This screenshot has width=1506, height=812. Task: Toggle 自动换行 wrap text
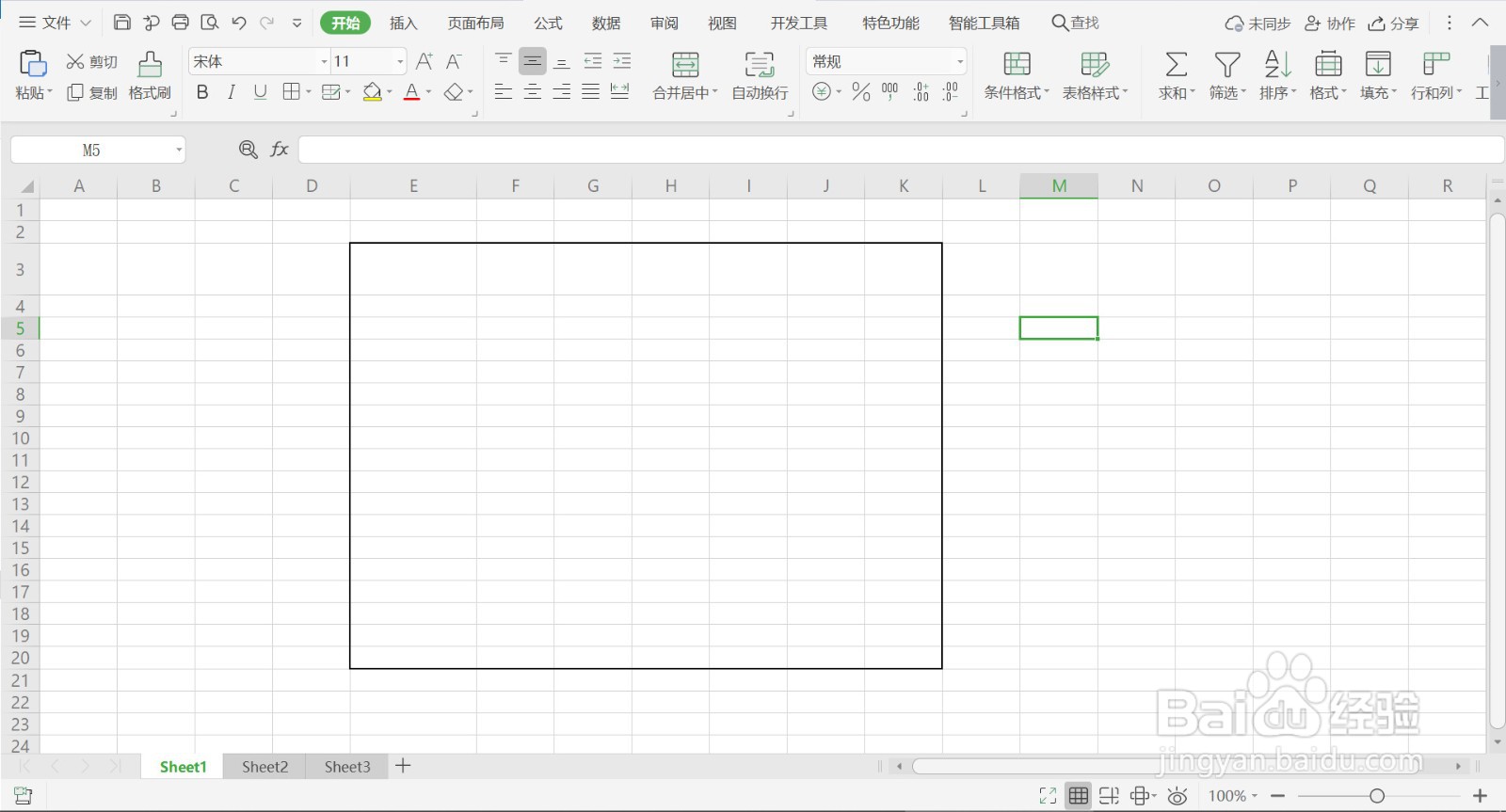760,76
